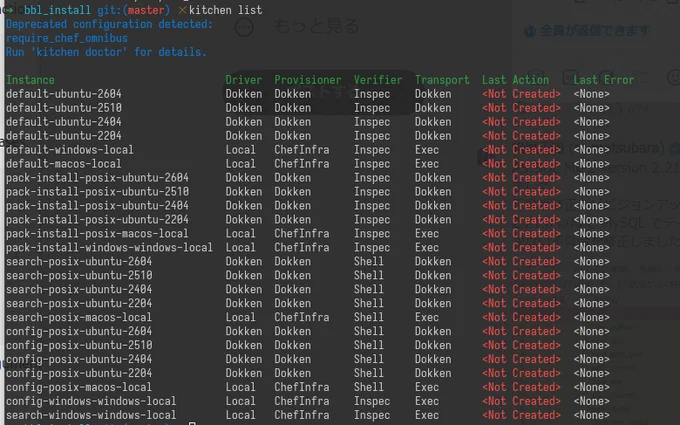Viewport: 680px width, 425px height.
Task: Click the "Last Error" column header
Action: pos(604,80)
